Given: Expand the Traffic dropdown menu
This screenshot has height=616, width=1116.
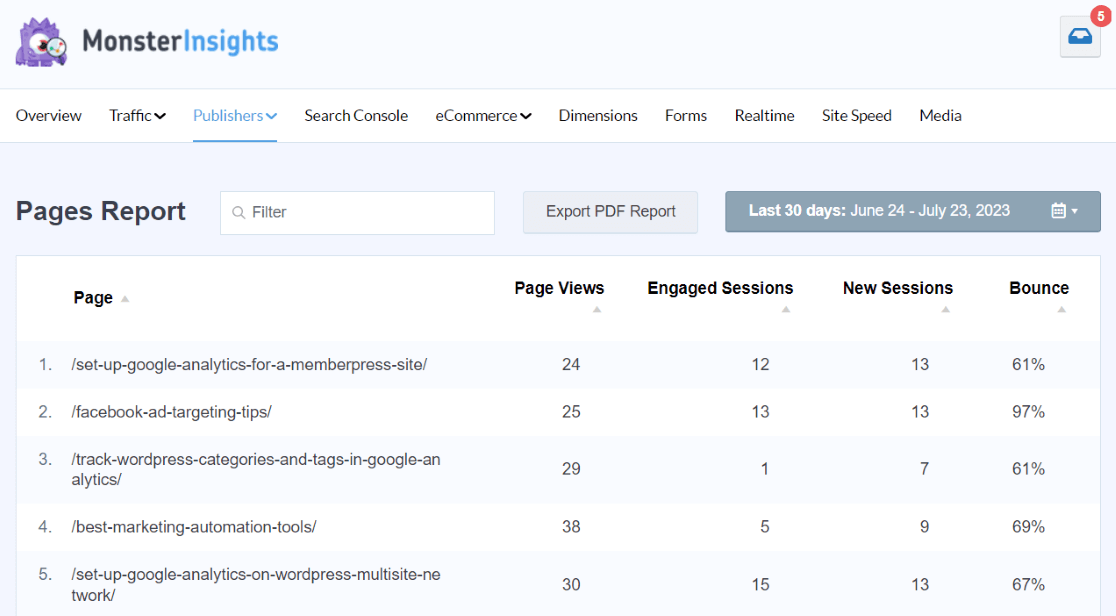Looking at the screenshot, I should click(x=137, y=115).
